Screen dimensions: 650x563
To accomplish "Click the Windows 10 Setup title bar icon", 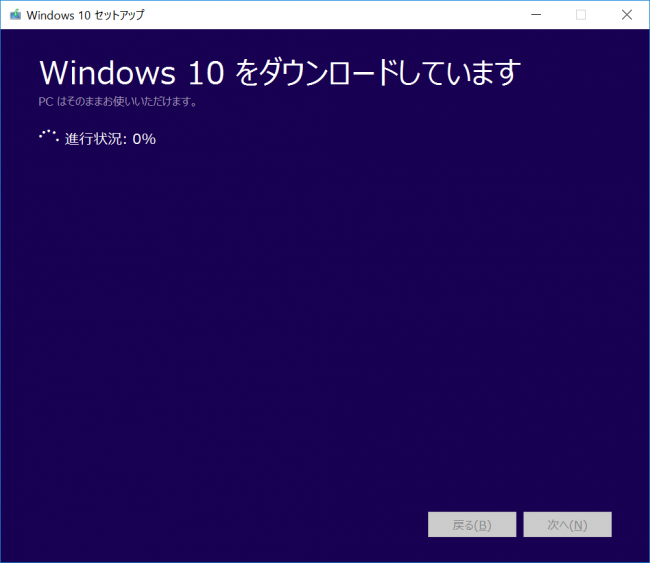I will (15, 15).
